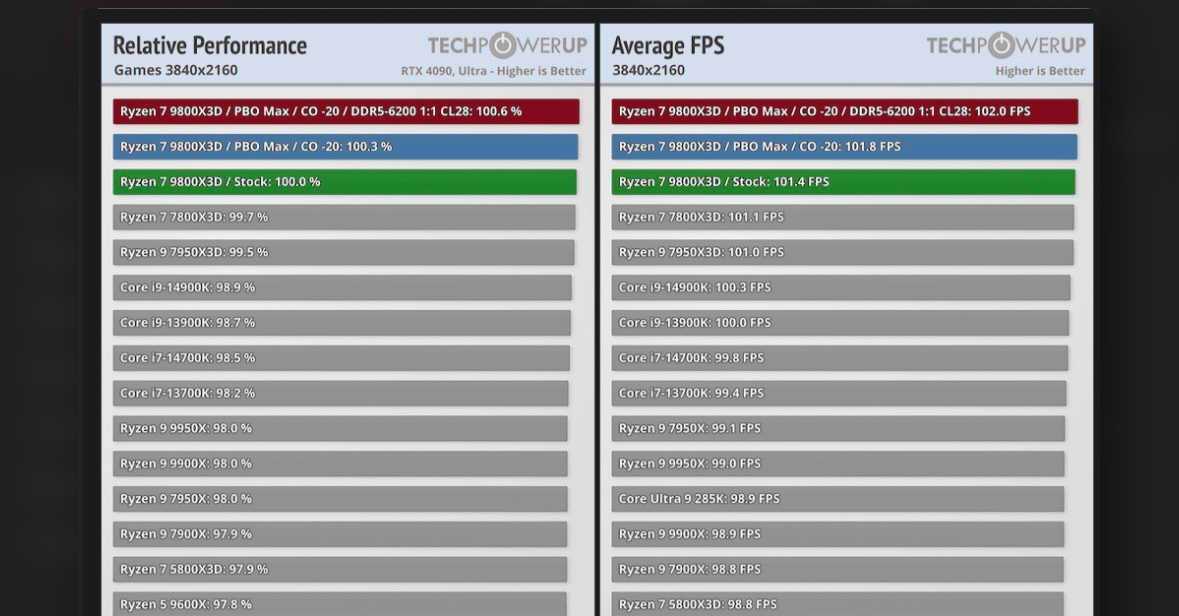Click 'Core i7-14700K: 99.8 FPS' bar

[839, 358]
